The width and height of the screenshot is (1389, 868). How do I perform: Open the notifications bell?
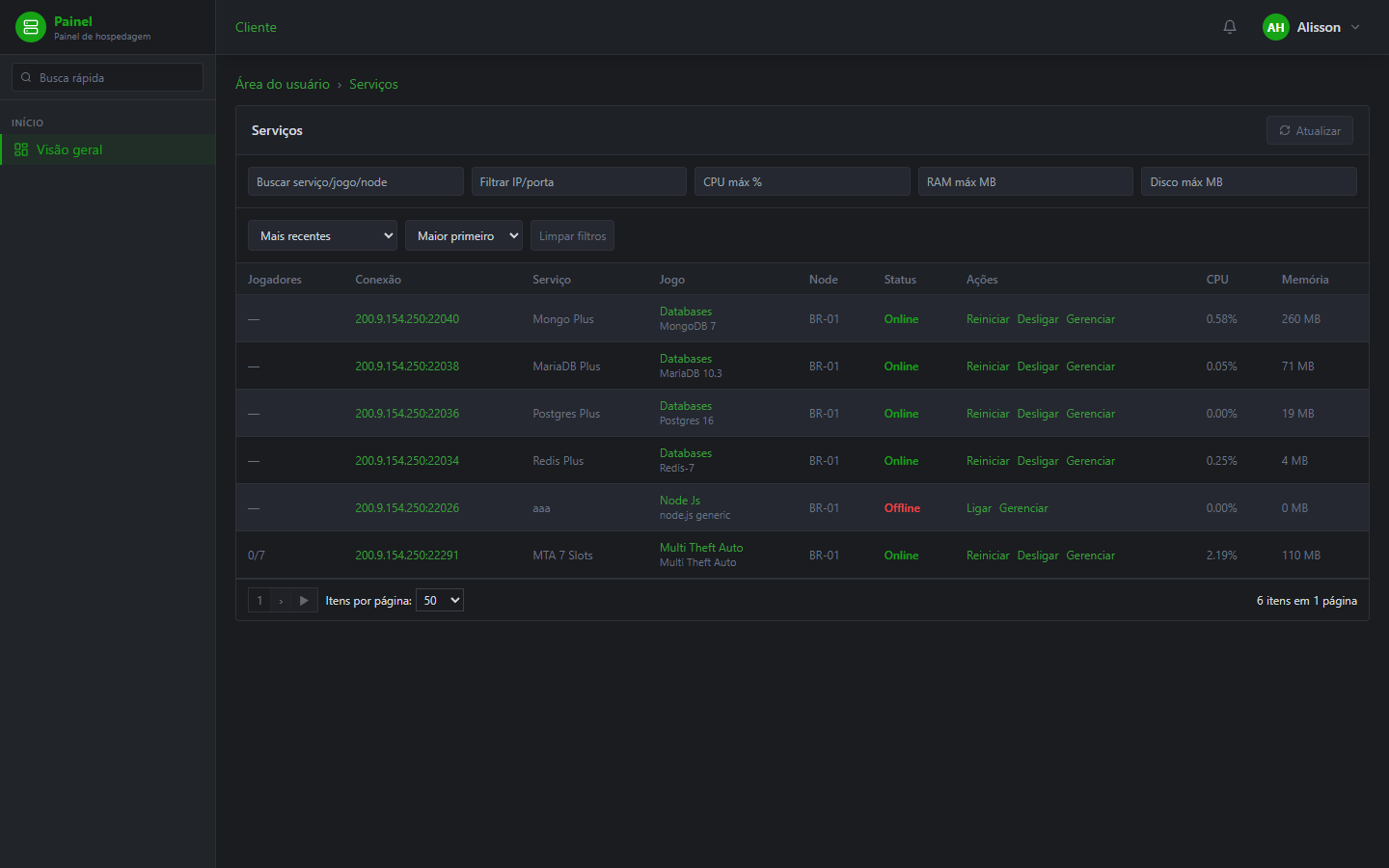tap(1230, 27)
